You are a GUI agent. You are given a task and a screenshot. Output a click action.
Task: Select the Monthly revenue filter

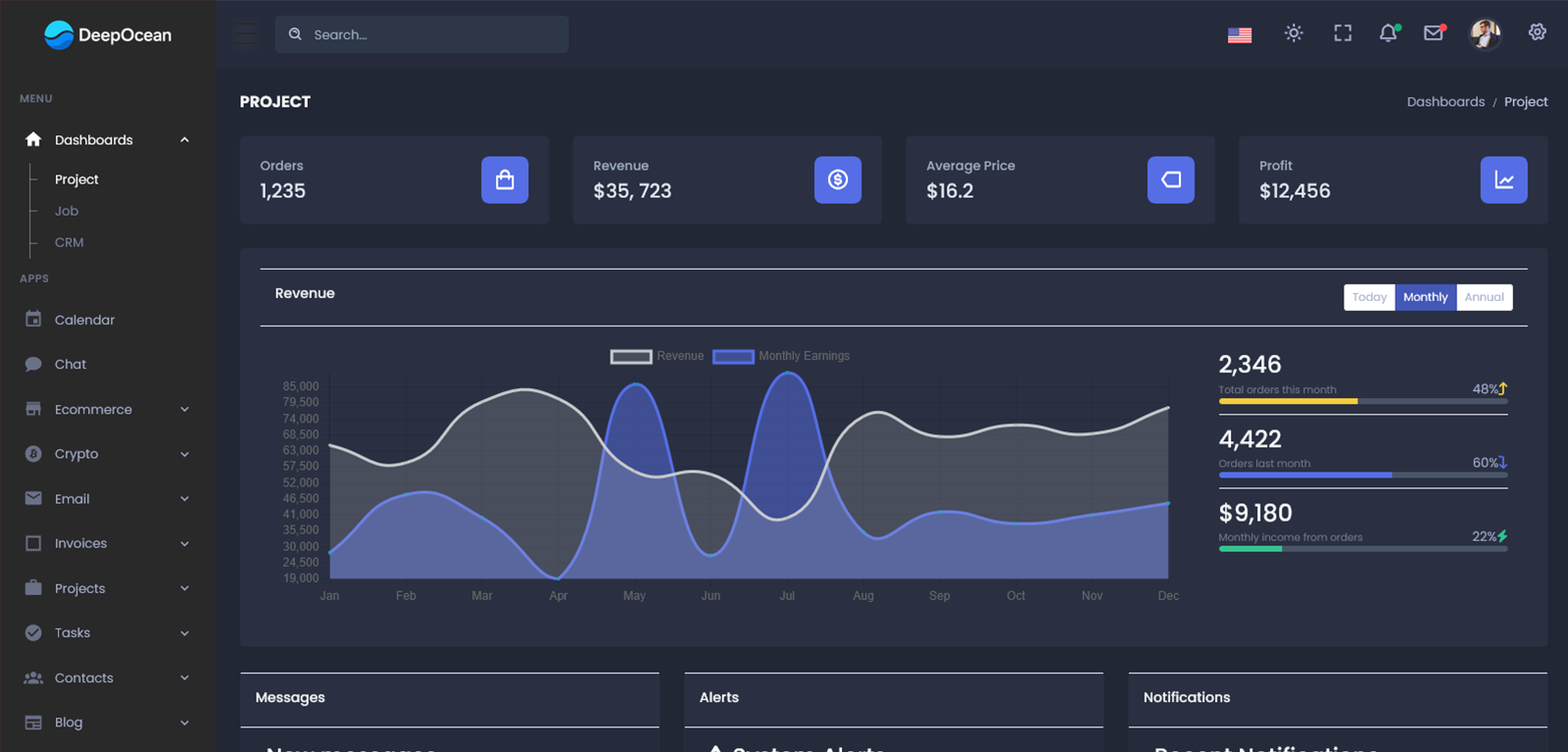1425,297
